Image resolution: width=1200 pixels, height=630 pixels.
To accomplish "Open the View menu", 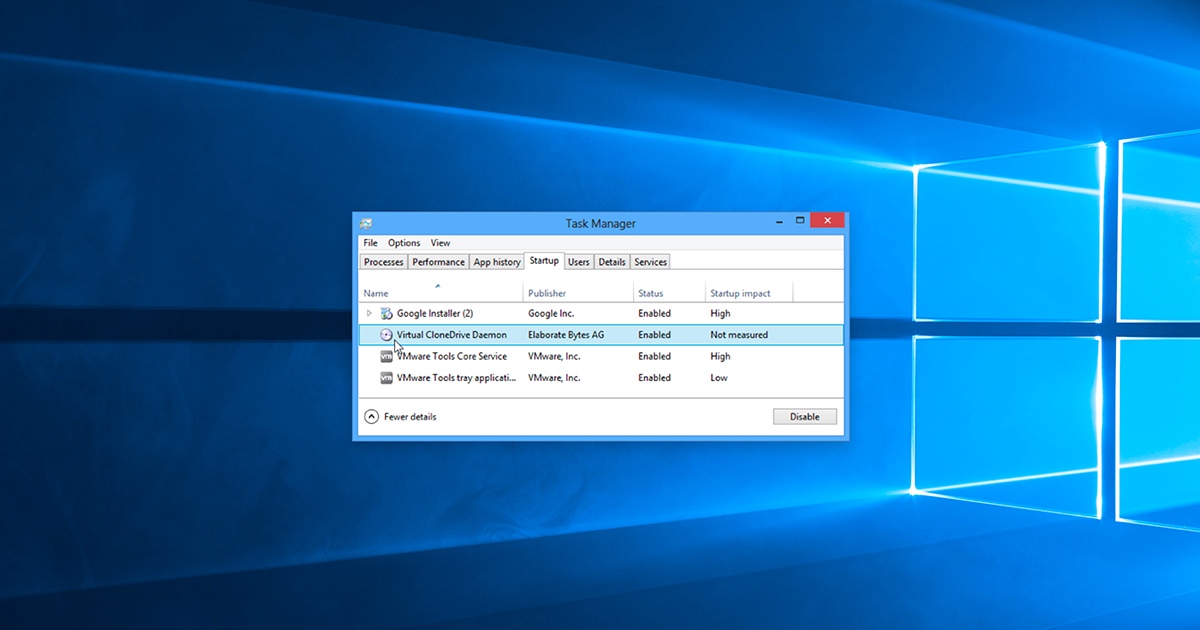I will click(x=440, y=243).
